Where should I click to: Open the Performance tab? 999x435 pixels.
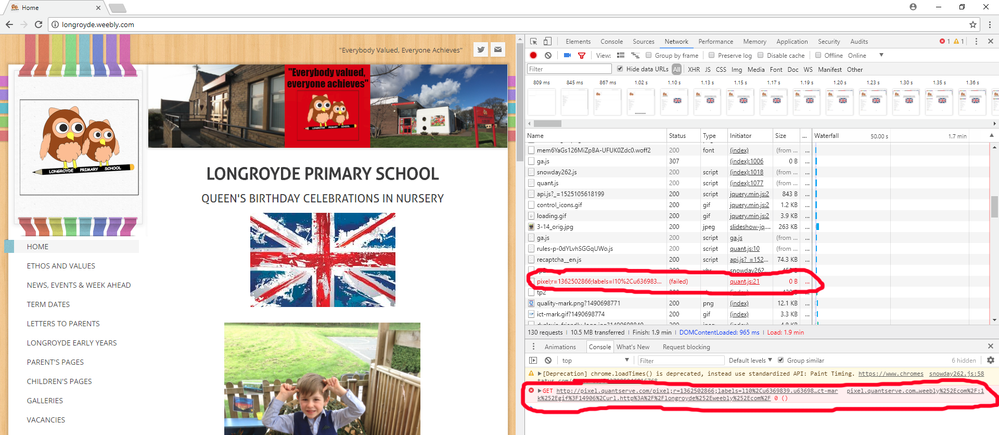click(715, 41)
